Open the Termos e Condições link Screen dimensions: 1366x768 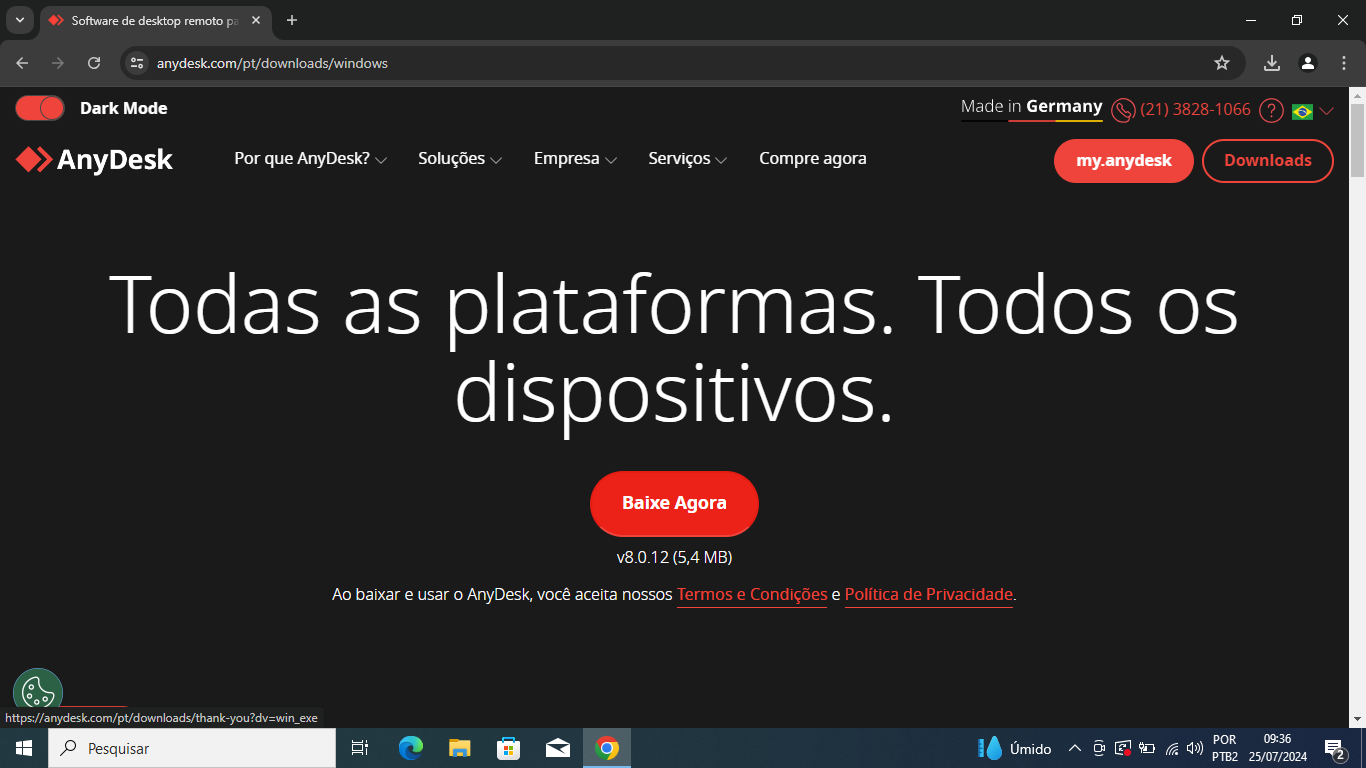click(x=752, y=594)
